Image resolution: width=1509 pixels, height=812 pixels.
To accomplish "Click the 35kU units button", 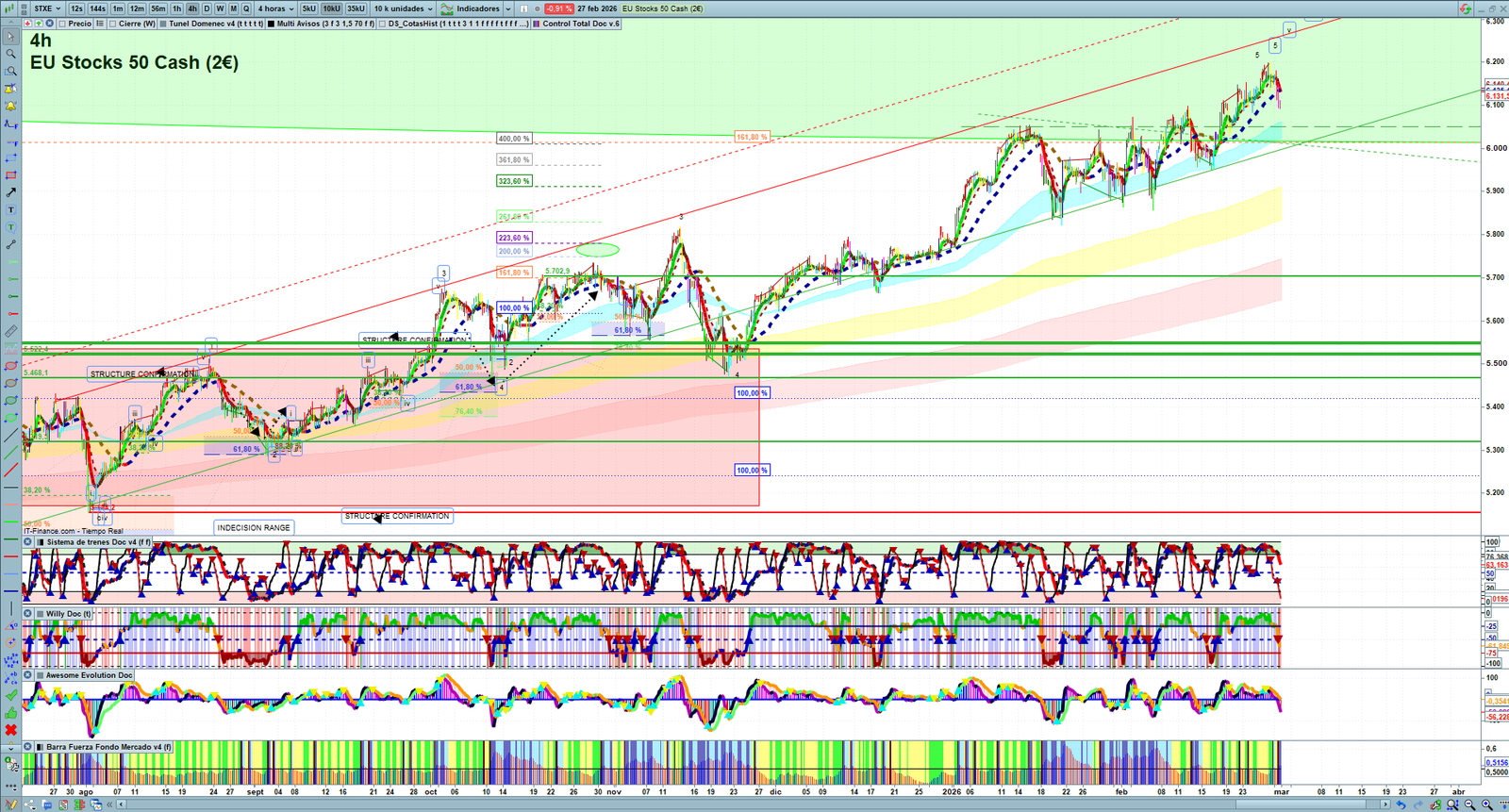I will 356,8.
